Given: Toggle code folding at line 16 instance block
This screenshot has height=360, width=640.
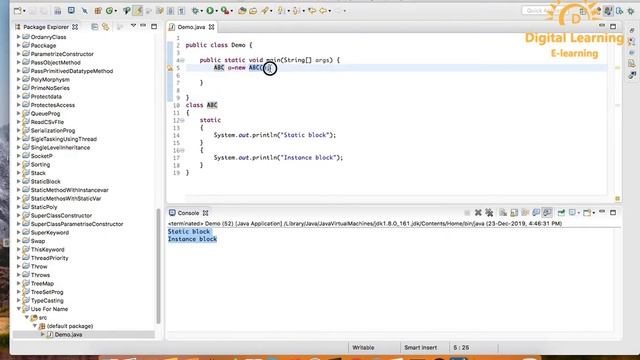Looking at the screenshot, I should click(x=182, y=151).
